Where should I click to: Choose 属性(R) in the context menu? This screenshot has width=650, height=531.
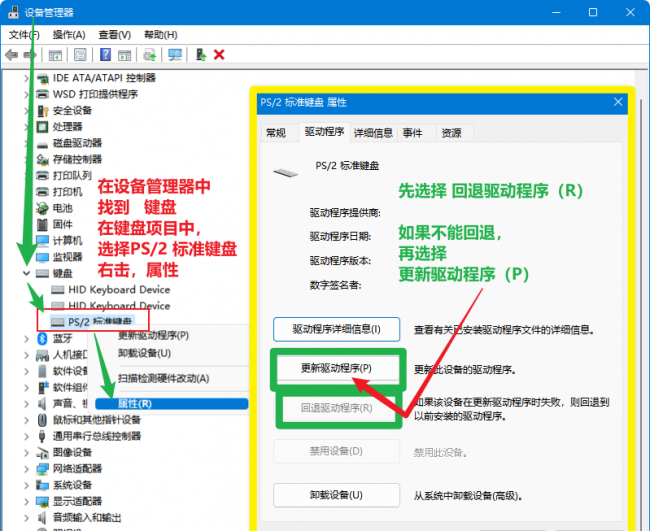[172, 404]
